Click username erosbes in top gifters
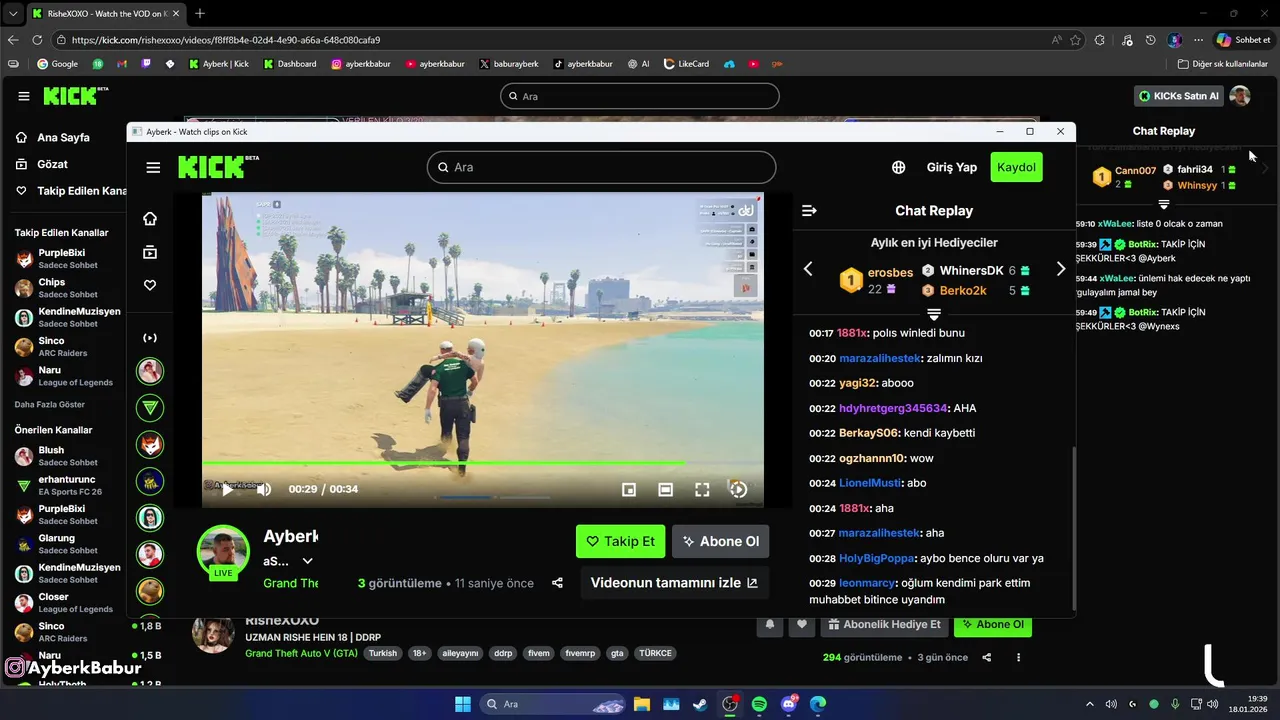Screen dimensions: 1280x720 click(890, 272)
